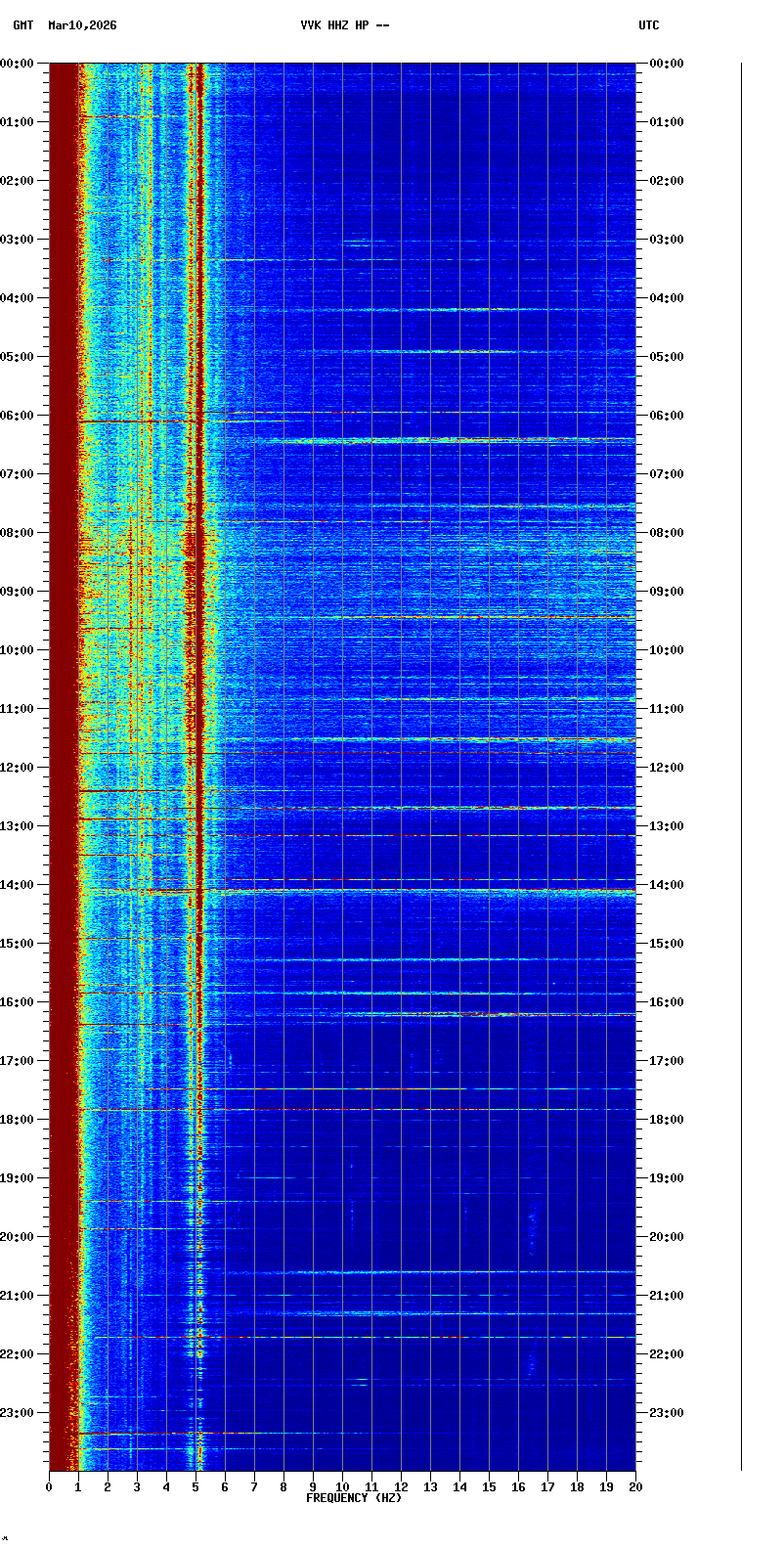Click the 00:00 label on right axis

667,64
